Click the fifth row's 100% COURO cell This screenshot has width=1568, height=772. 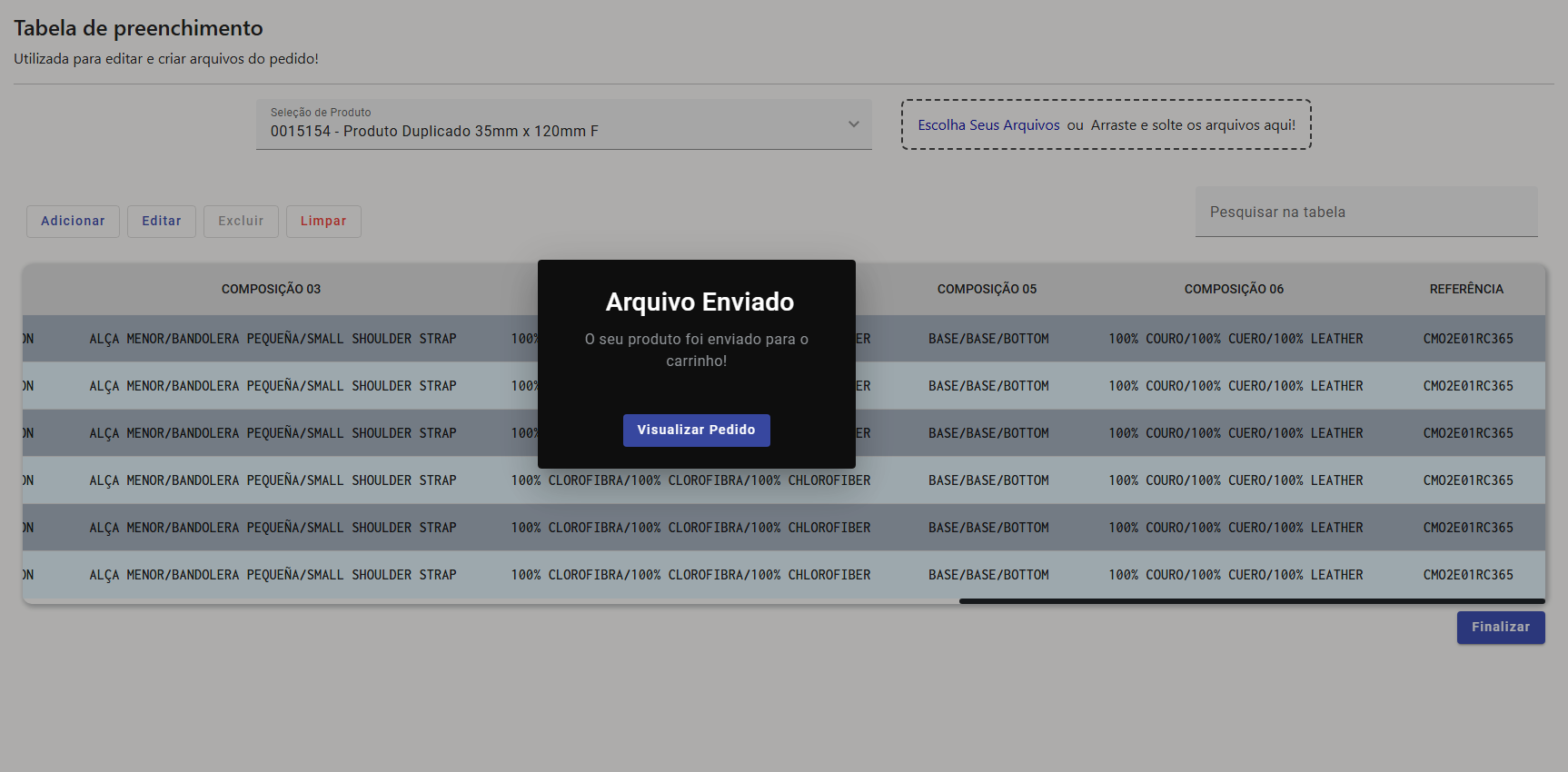[x=1236, y=528]
